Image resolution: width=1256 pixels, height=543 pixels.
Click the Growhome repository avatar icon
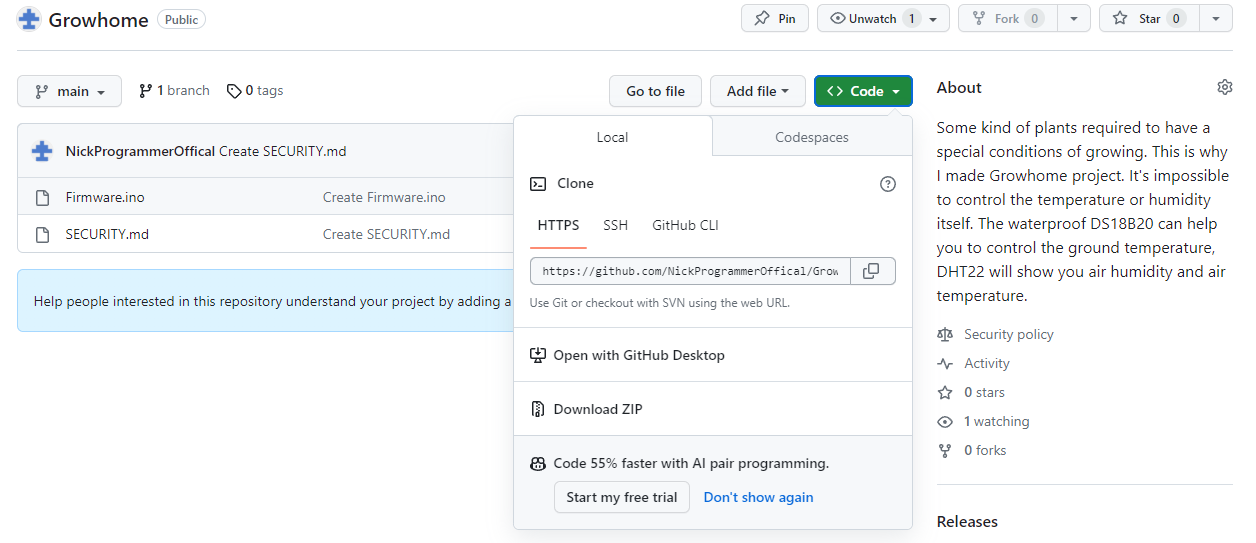(x=28, y=19)
